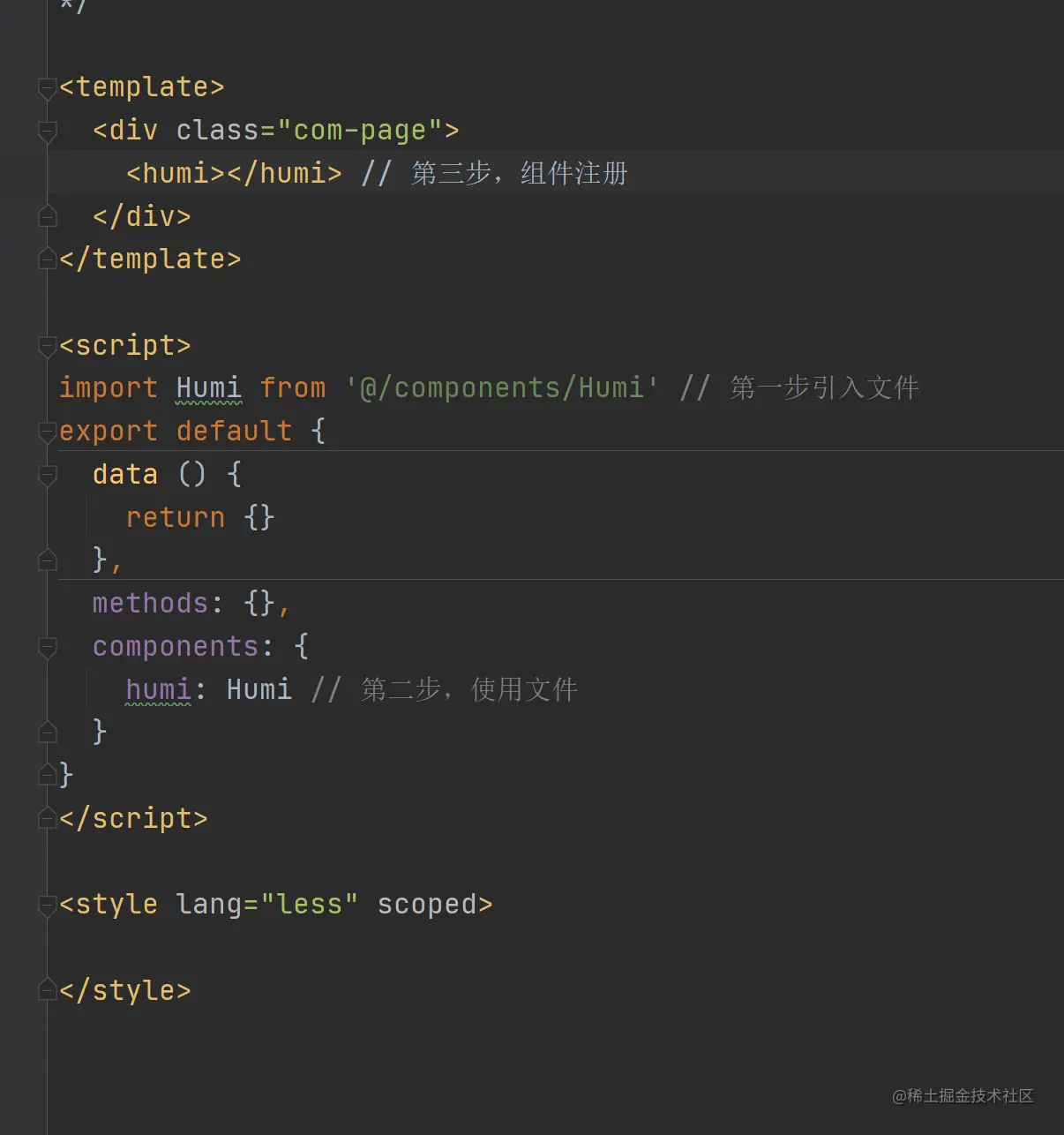1064x1135 pixels.
Task: Click the 'methods' property name
Action: pos(150,604)
